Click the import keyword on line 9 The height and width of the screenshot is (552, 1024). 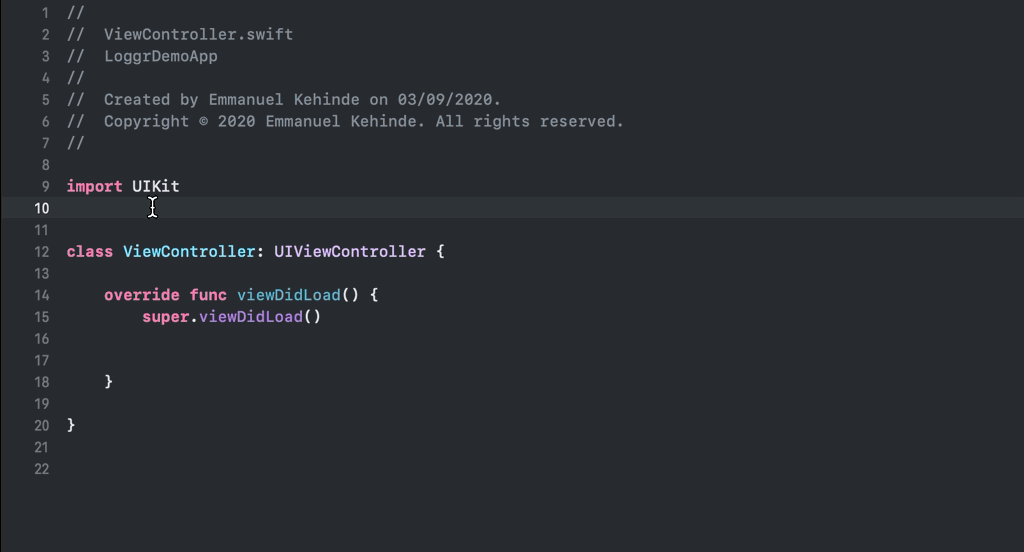pos(94,187)
